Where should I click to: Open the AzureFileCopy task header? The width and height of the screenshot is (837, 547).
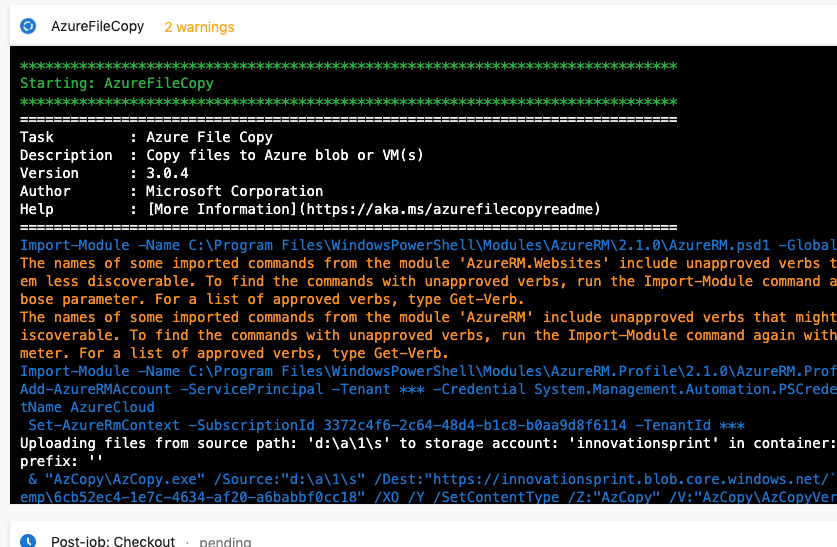coord(98,26)
